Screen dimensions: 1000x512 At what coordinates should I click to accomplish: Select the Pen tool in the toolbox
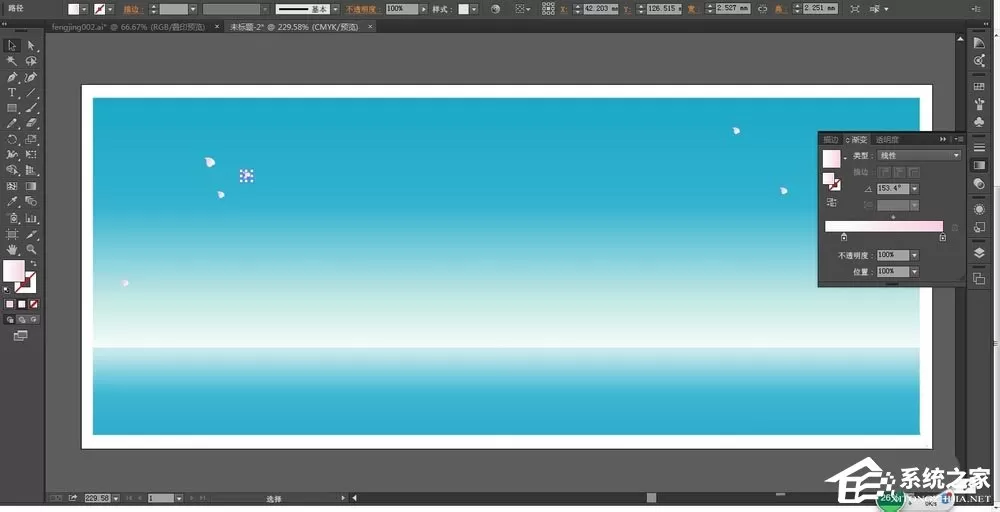pyautogui.click(x=11, y=77)
